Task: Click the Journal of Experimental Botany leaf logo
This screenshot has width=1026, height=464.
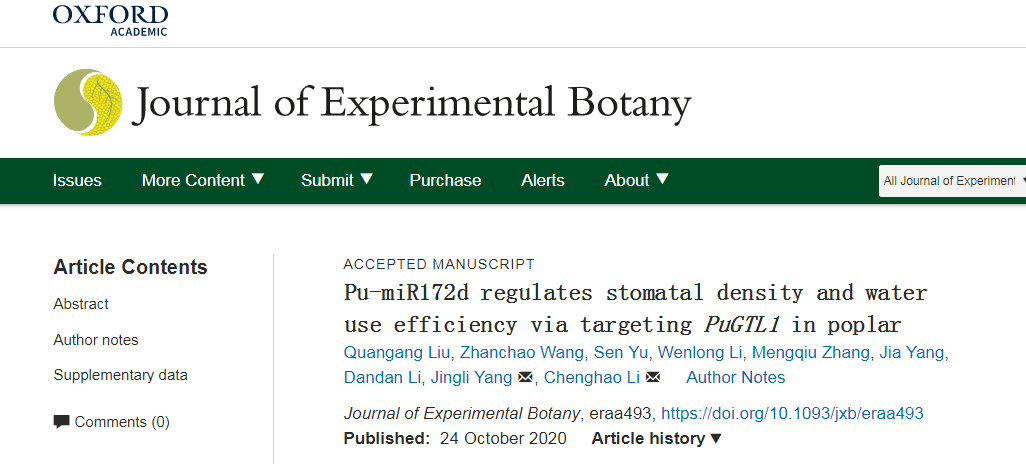Action: (88, 103)
